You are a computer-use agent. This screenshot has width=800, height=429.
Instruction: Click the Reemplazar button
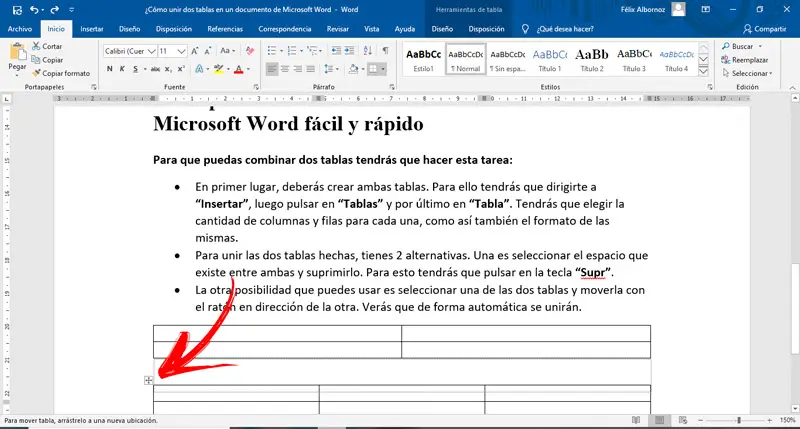pyautogui.click(x=745, y=60)
